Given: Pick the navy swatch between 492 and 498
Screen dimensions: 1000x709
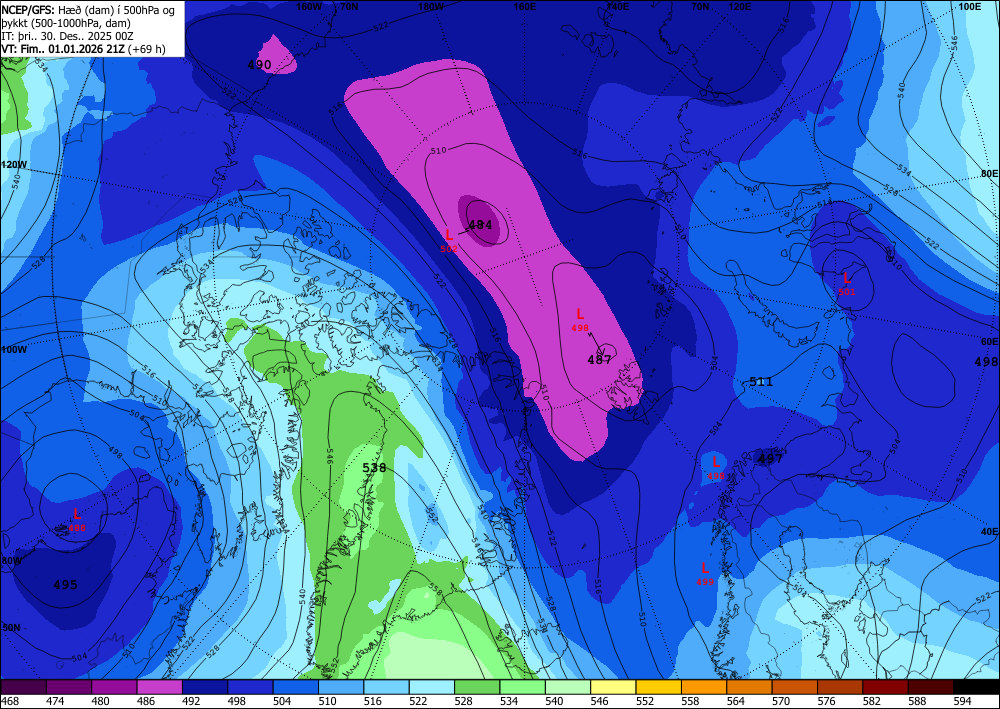Looking at the screenshot, I should point(205,687).
